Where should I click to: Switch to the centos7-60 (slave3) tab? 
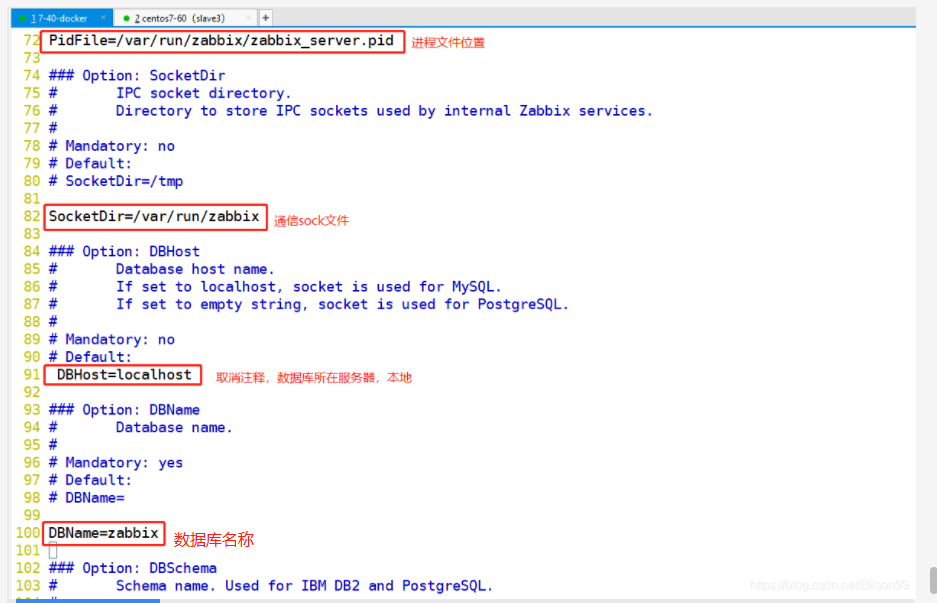pyautogui.click(x=185, y=18)
